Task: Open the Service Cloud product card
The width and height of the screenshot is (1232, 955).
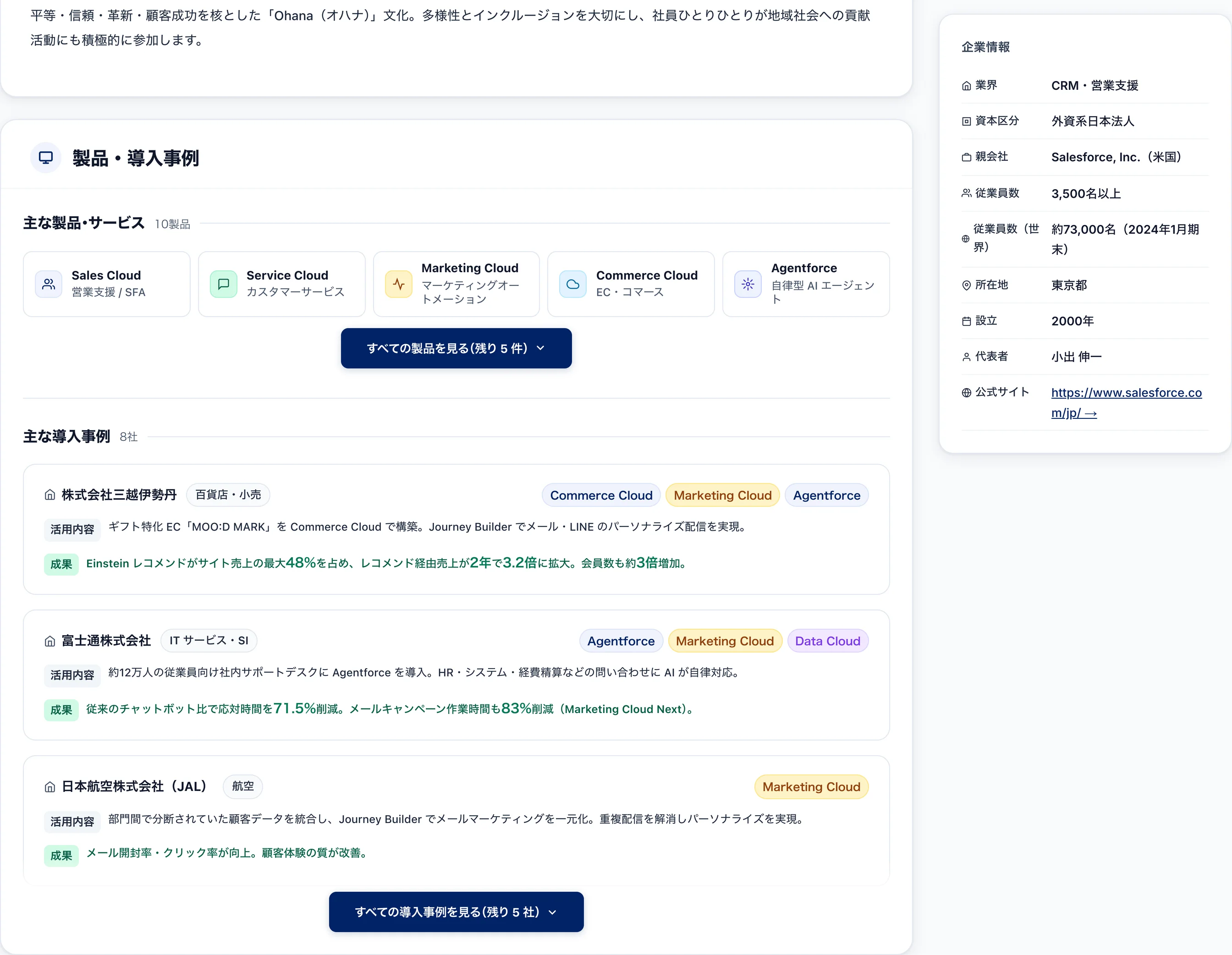Action: (281, 284)
